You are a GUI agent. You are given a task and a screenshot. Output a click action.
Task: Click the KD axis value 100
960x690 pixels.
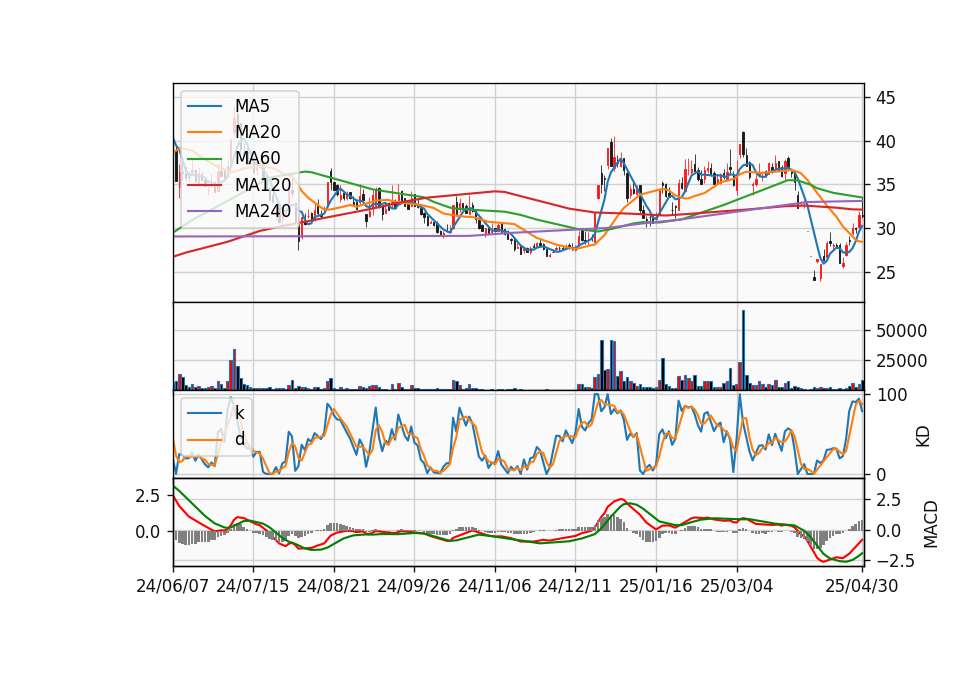tap(891, 395)
